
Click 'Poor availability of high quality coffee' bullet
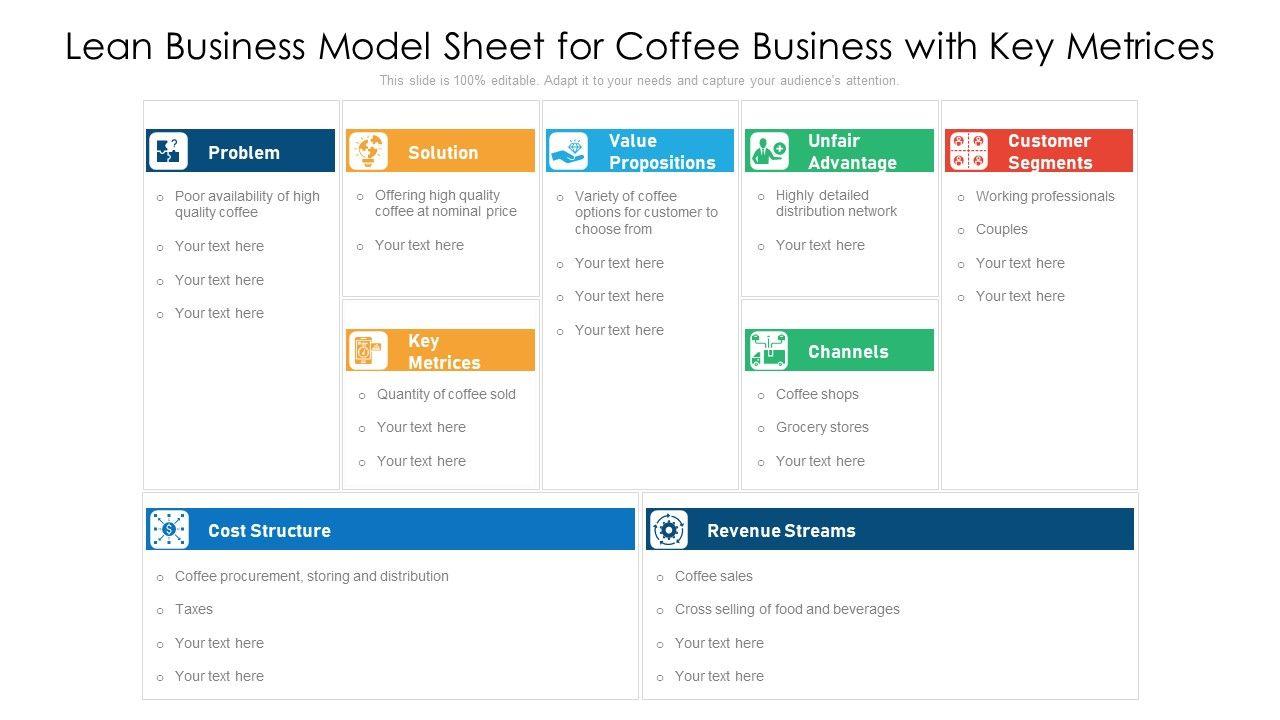(x=247, y=204)
